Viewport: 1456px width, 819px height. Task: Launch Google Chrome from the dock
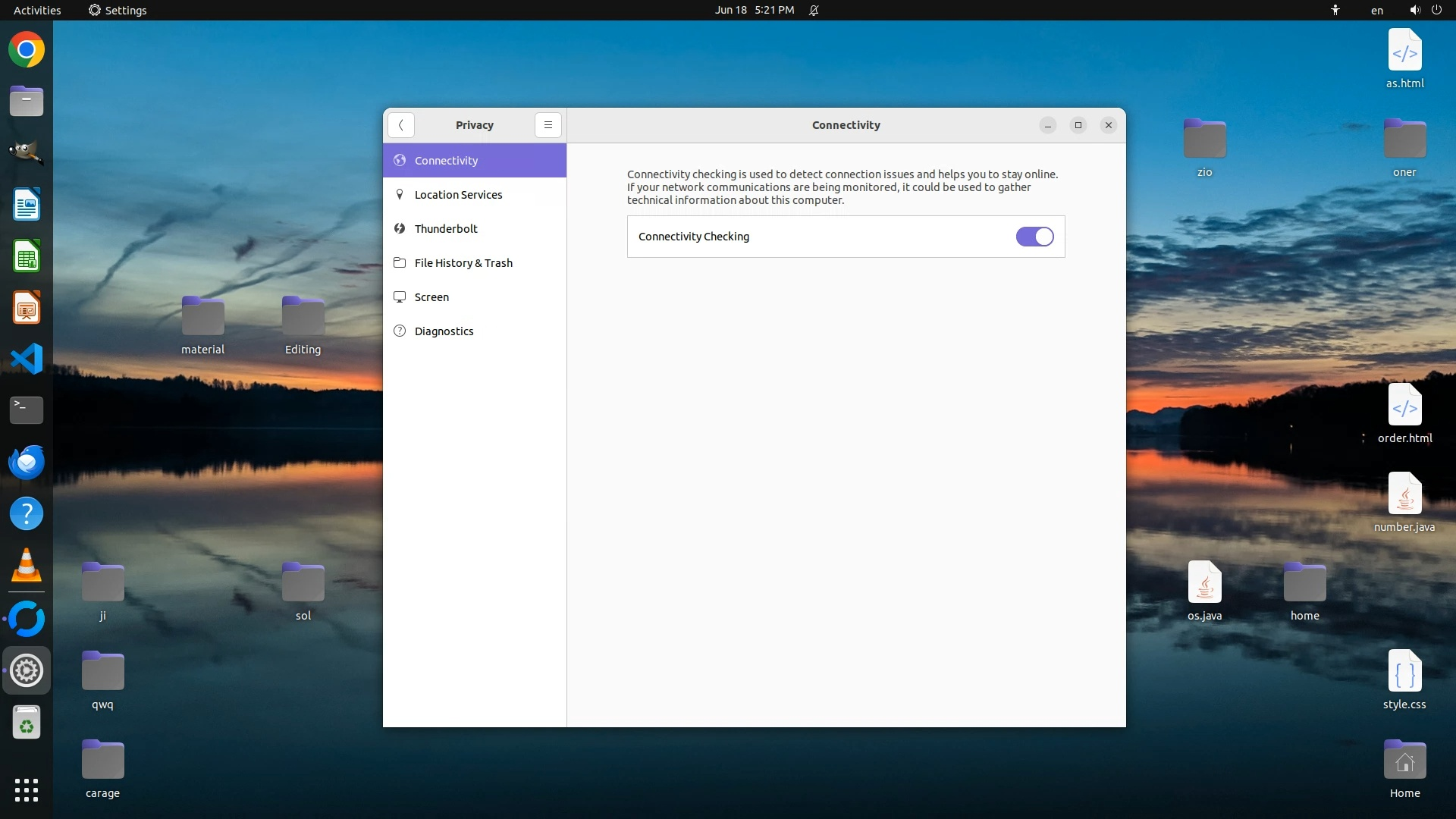[x=27, y=51]
